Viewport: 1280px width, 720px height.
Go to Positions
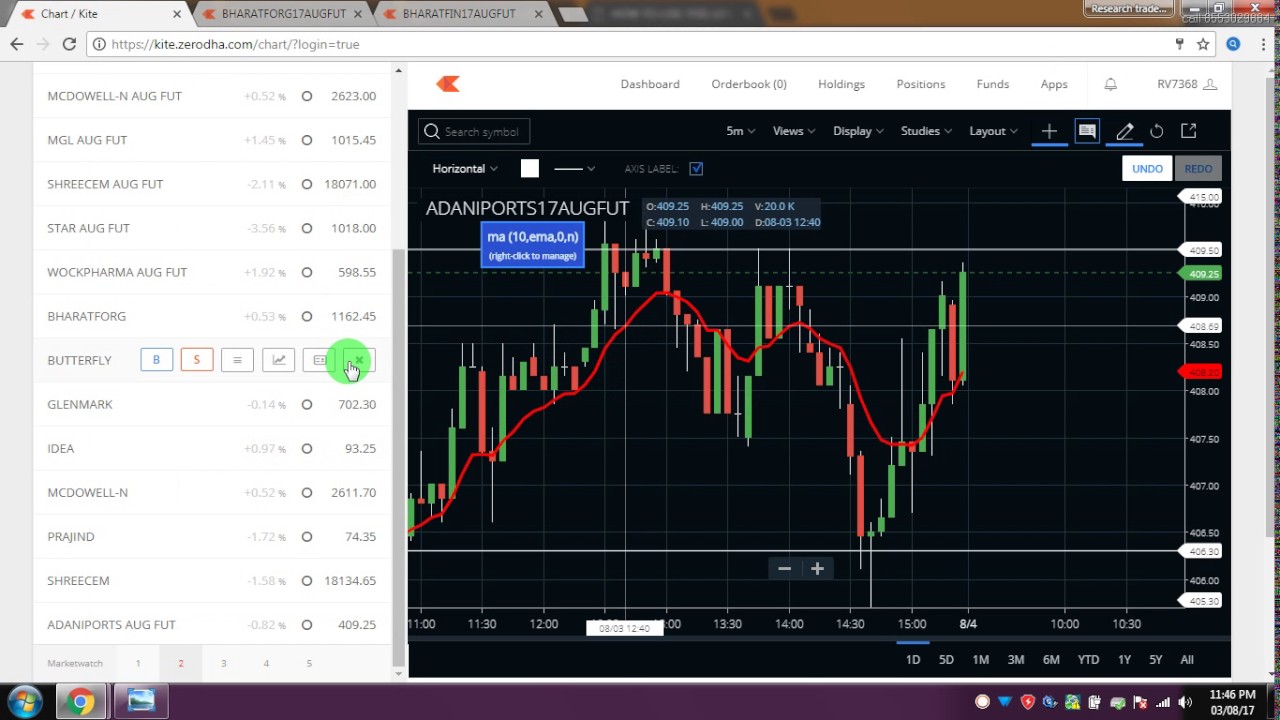coord(921,84)
